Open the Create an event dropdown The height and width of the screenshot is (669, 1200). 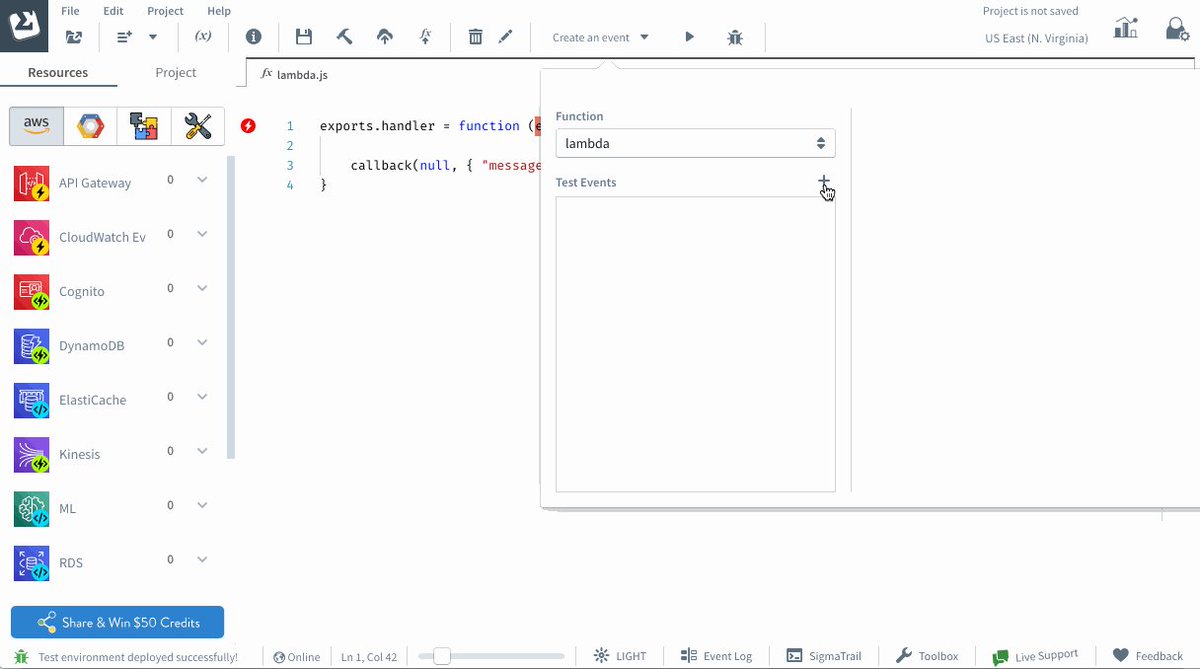(x=601, y=37)
